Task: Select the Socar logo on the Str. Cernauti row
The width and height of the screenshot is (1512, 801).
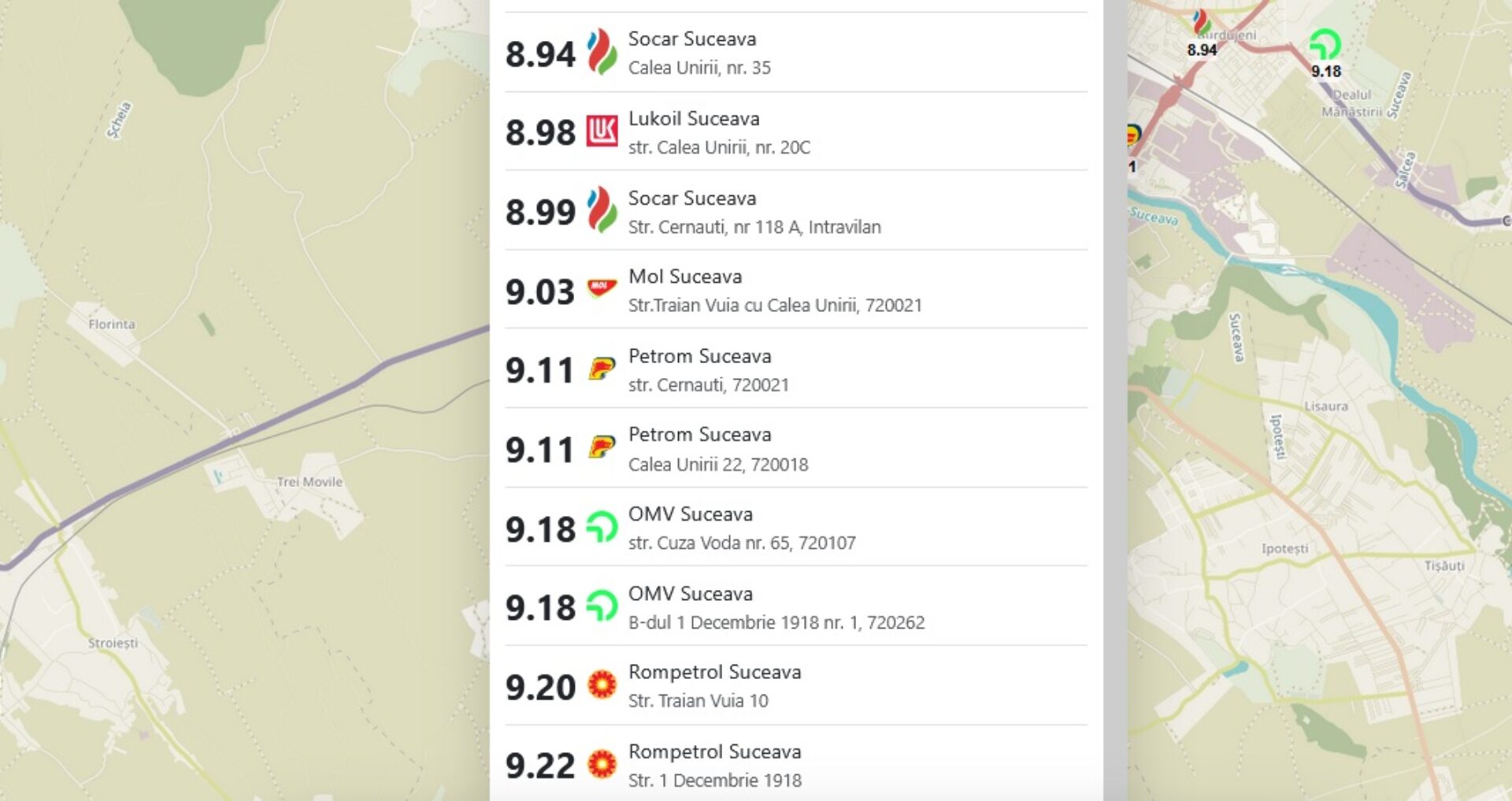Action: click(x=602, y=210)
